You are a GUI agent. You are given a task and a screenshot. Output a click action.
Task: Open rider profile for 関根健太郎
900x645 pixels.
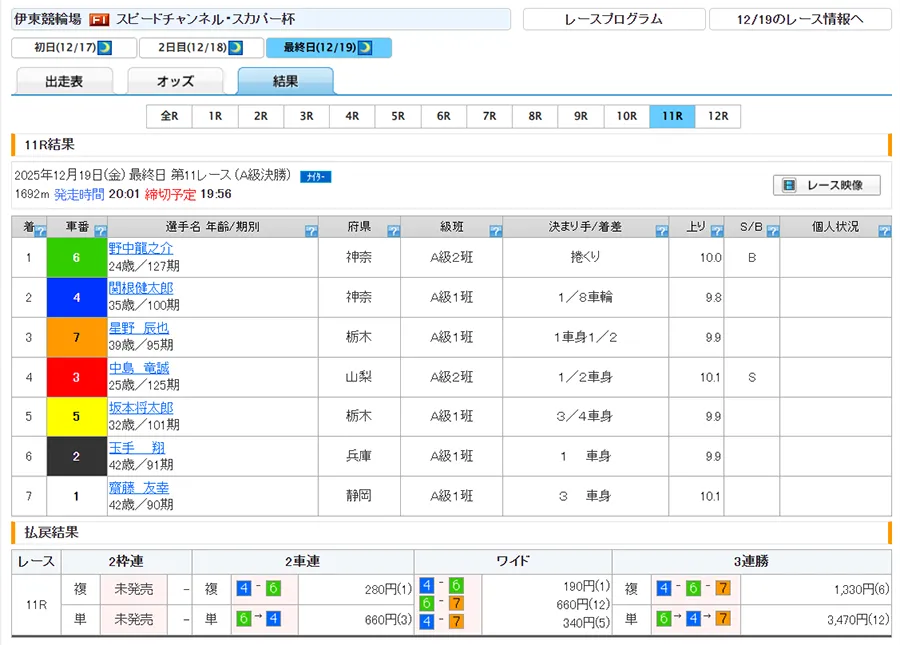click(141, 288)
